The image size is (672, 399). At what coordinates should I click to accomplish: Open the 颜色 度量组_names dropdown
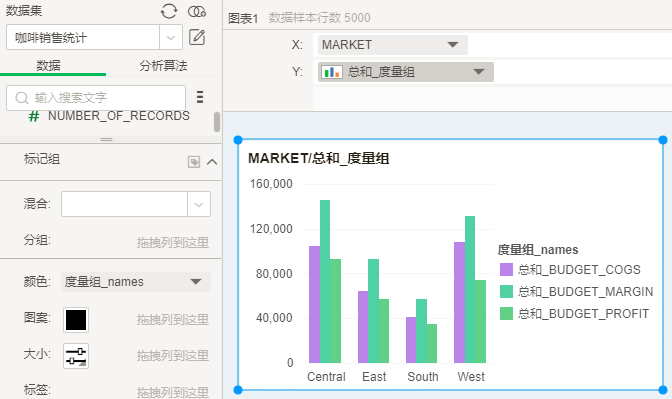coord(196,282)
